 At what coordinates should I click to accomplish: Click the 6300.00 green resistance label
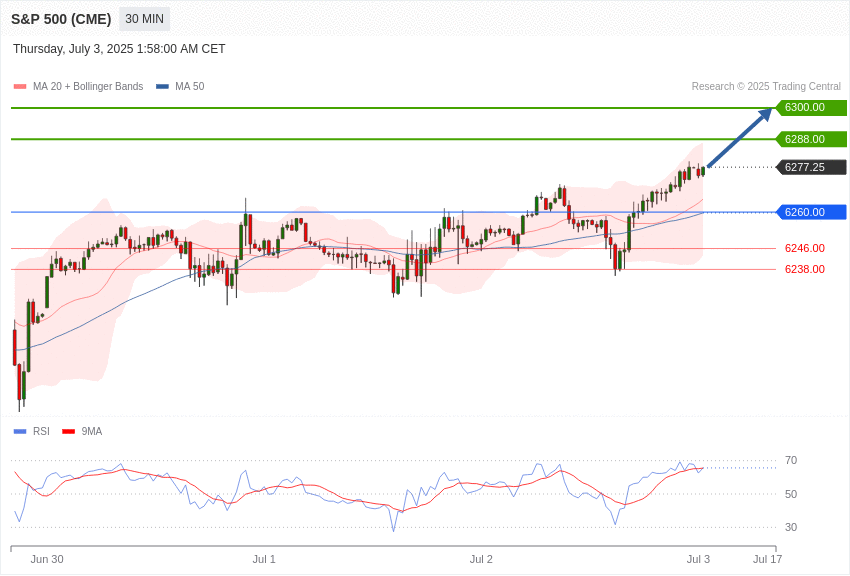[x=812, y=107]
